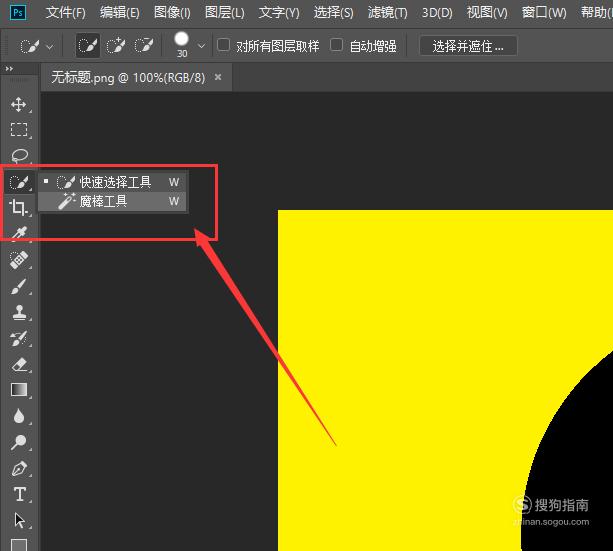The image size is (613, 551).
Task: Select the Clone Stamp tool
Action: [19, 312]
